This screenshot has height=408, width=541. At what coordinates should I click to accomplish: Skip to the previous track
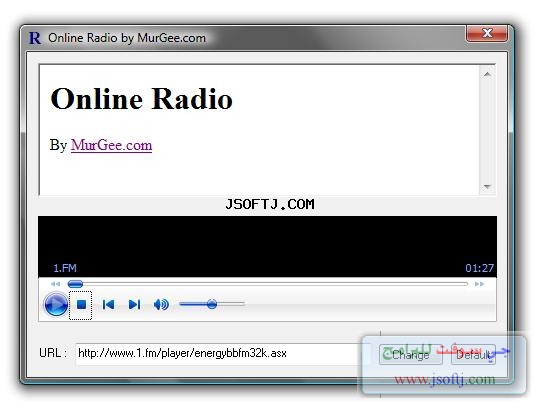[108, 305]
